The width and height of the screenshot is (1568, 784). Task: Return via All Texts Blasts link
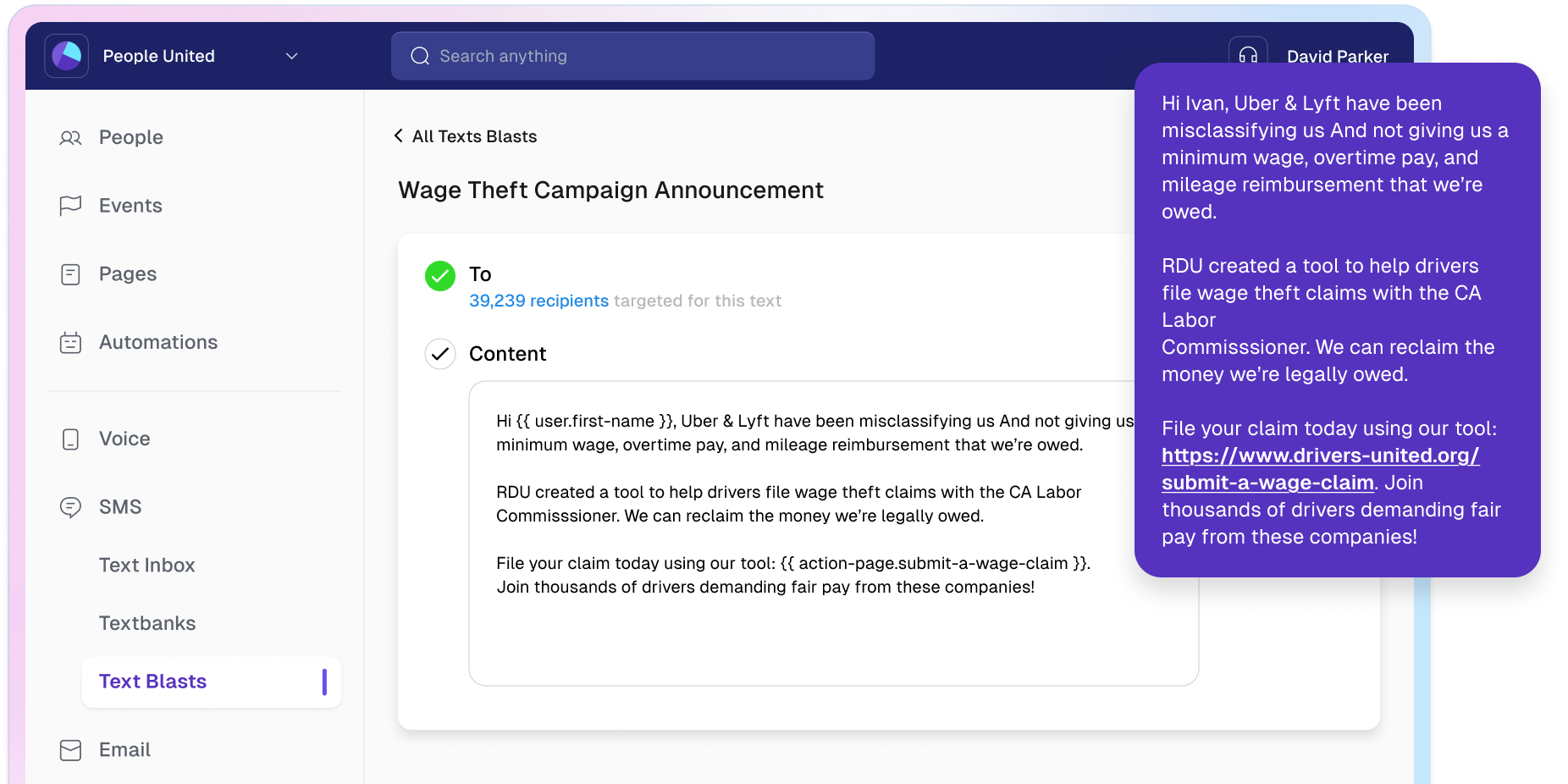[x=474, y=136]
